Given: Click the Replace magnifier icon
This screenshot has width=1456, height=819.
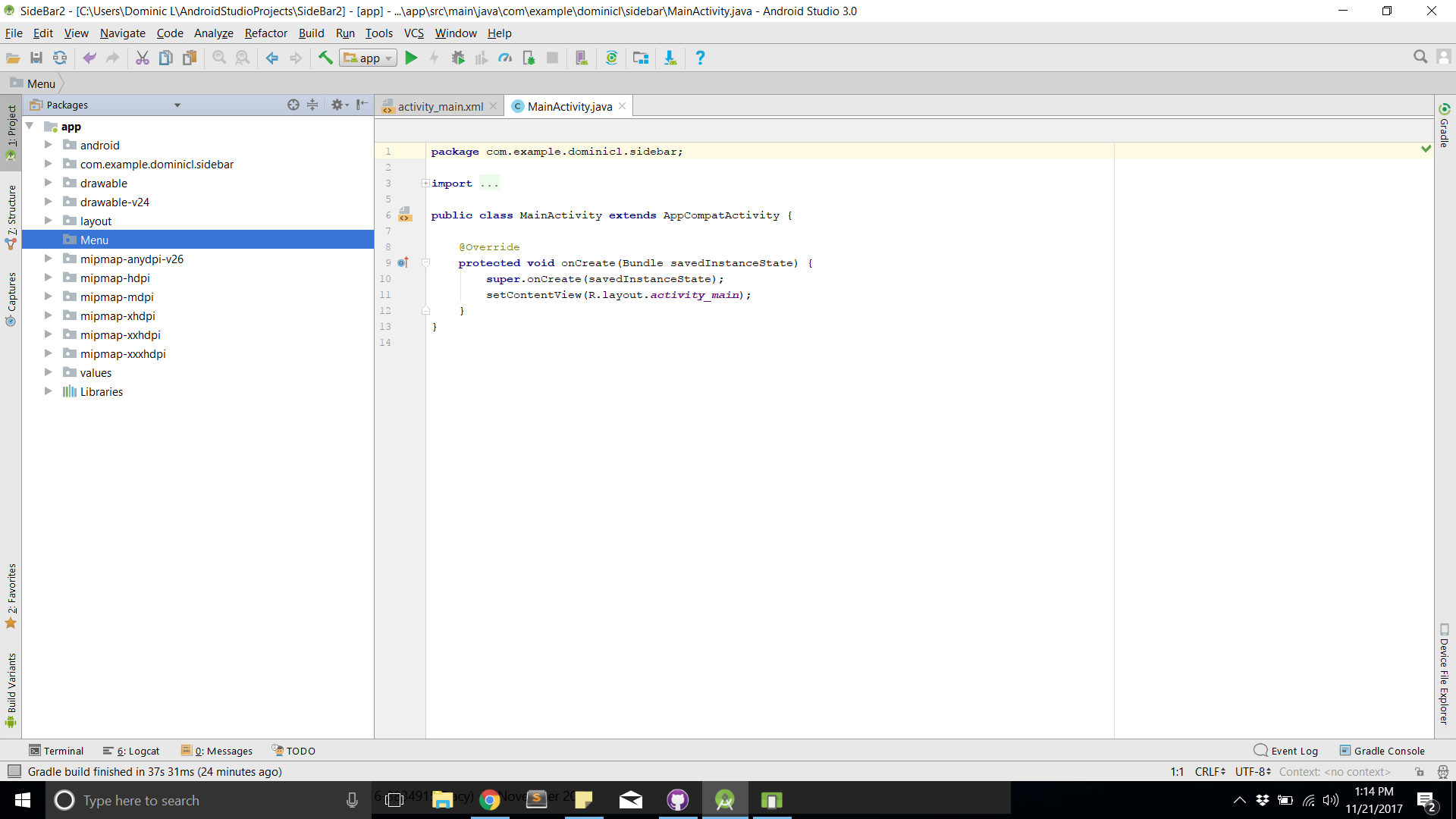Looking at the screenshot, I should pos(243,58).
